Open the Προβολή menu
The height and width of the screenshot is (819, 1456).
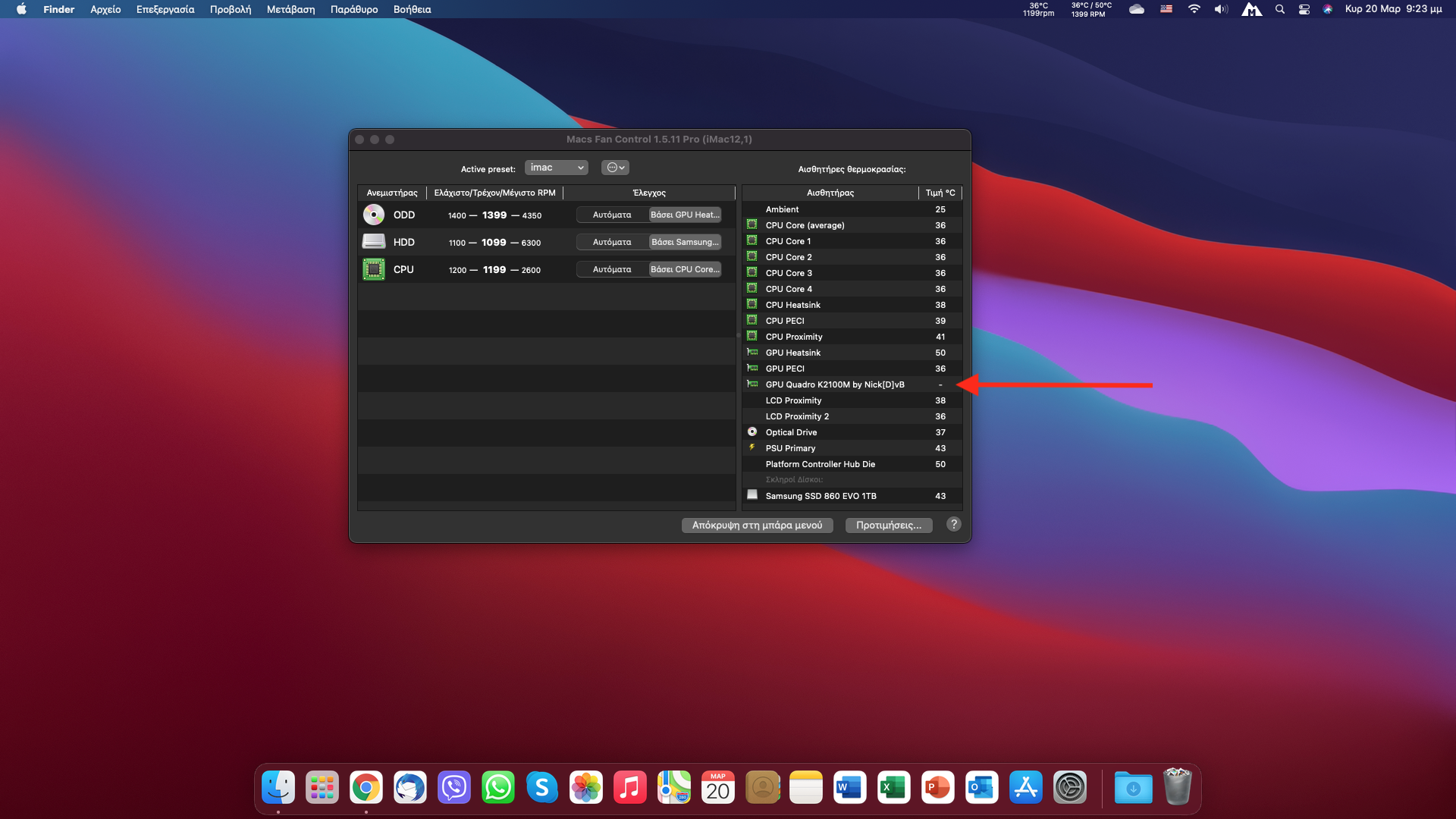[x=231, y=9]
